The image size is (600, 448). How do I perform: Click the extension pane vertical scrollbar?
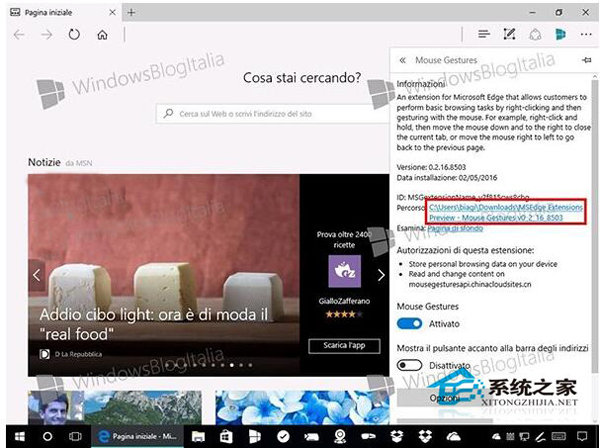594,226
